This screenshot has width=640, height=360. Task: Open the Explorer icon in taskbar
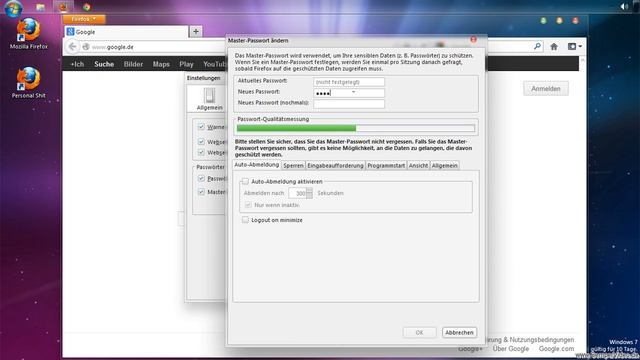click(40, 7)
